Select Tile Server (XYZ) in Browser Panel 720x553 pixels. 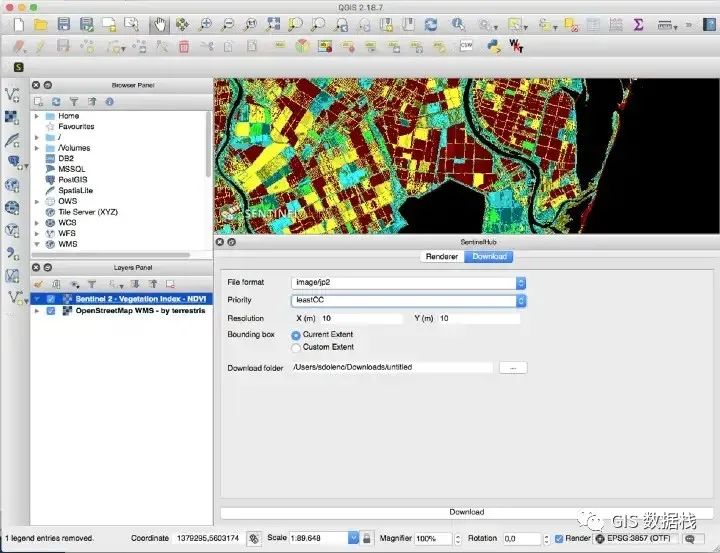88,212
